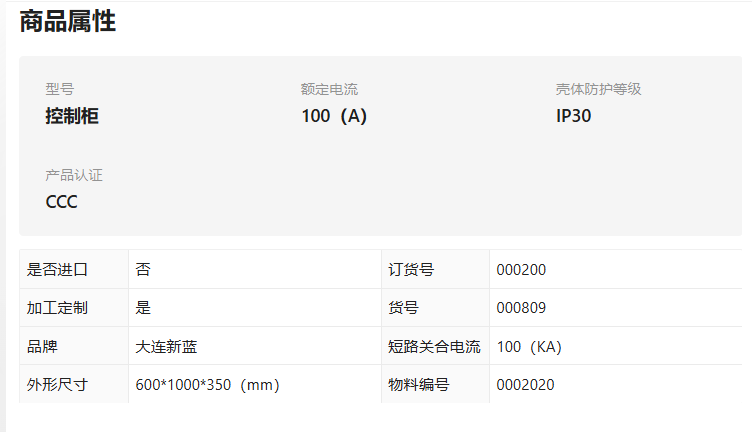Select dimensions value 600*1000*350 (mm)
The image size is (752, 432).
tap(207, 385)
